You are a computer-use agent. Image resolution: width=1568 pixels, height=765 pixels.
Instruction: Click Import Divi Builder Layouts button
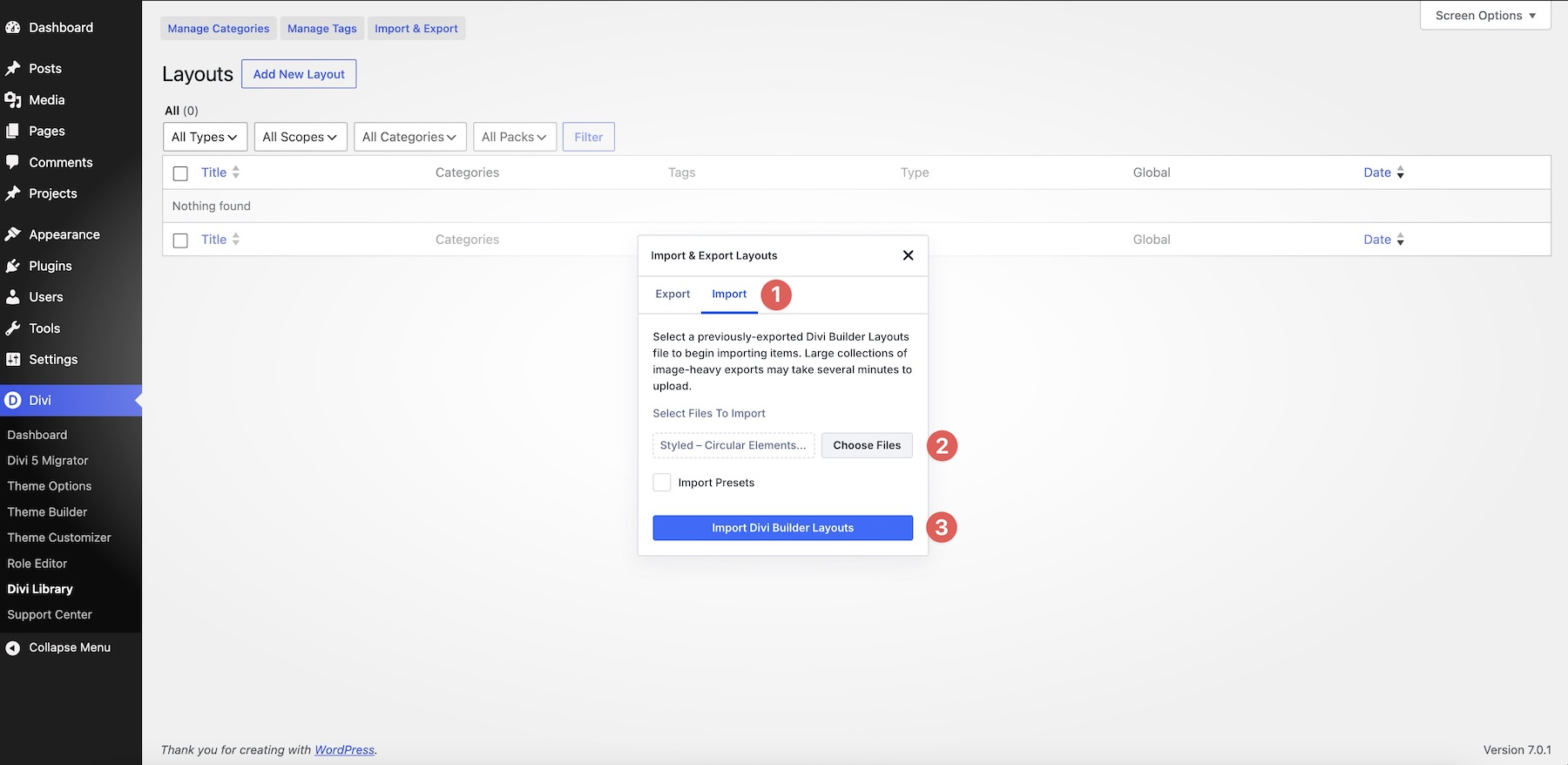coord(783,528)
